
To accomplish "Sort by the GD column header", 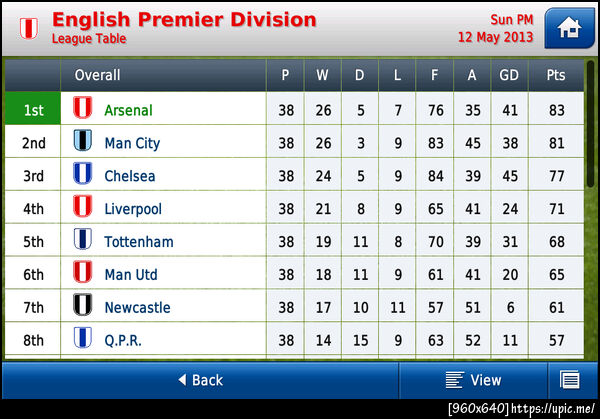I will click(x=510, y=75).
